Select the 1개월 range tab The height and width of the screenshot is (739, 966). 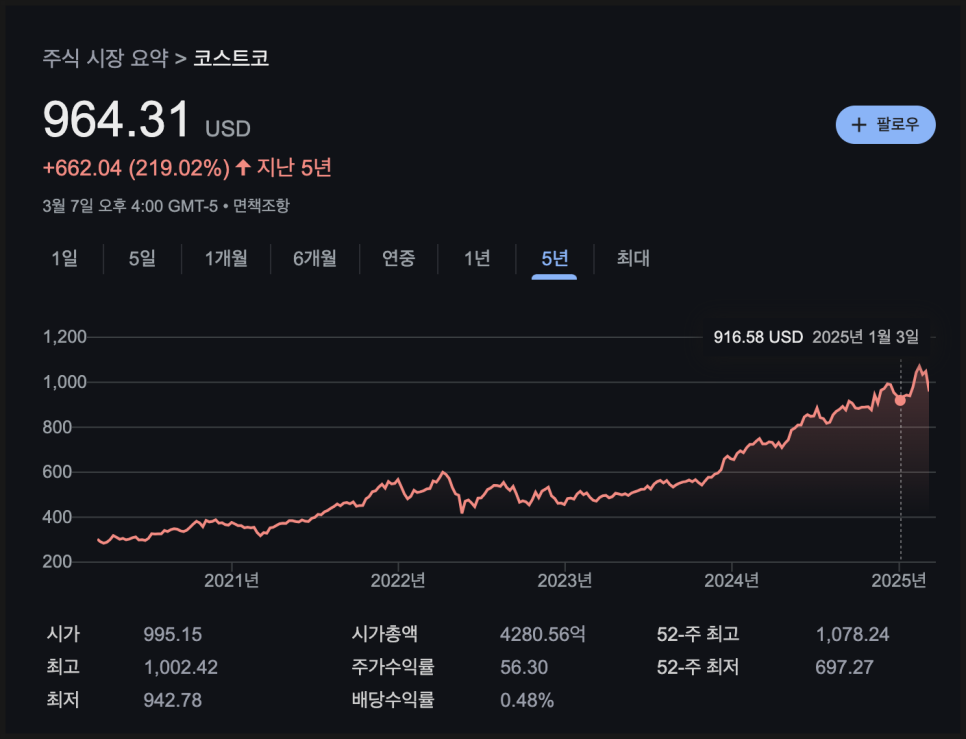[226, 258]
